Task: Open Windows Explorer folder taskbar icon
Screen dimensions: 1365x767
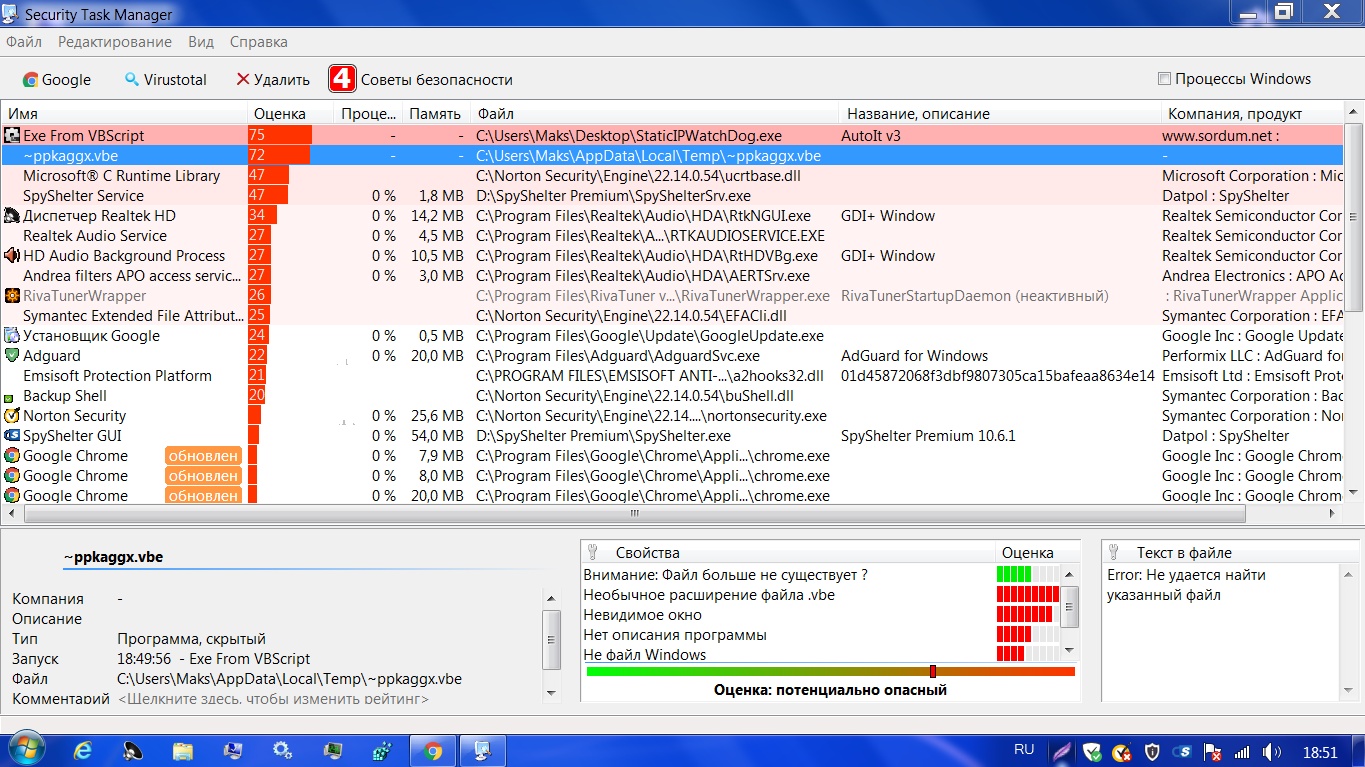Action: [183, 750]
